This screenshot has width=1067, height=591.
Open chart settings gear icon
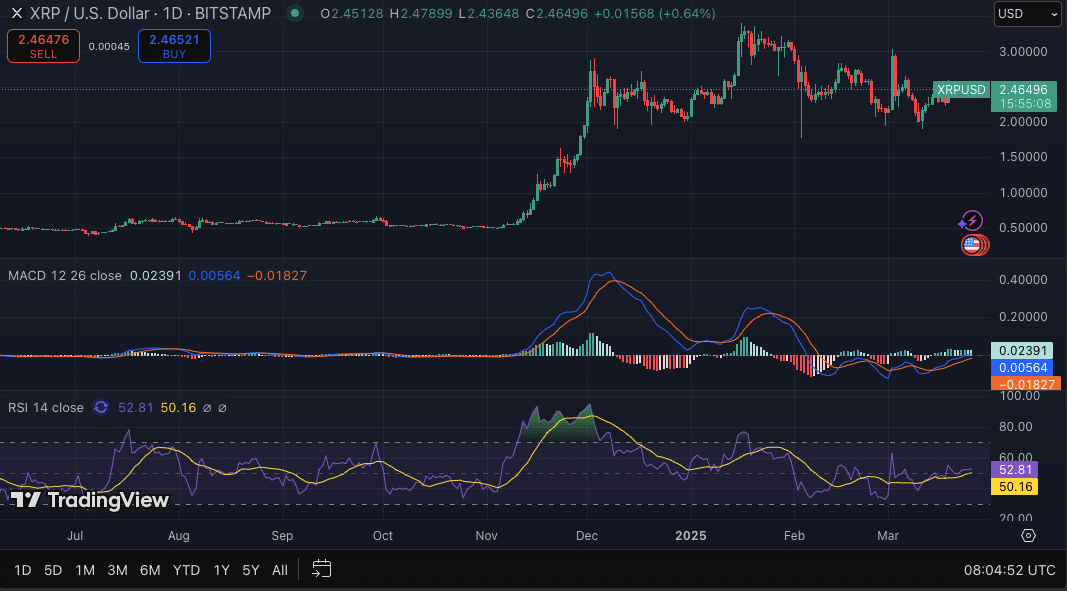point(1028,535)
